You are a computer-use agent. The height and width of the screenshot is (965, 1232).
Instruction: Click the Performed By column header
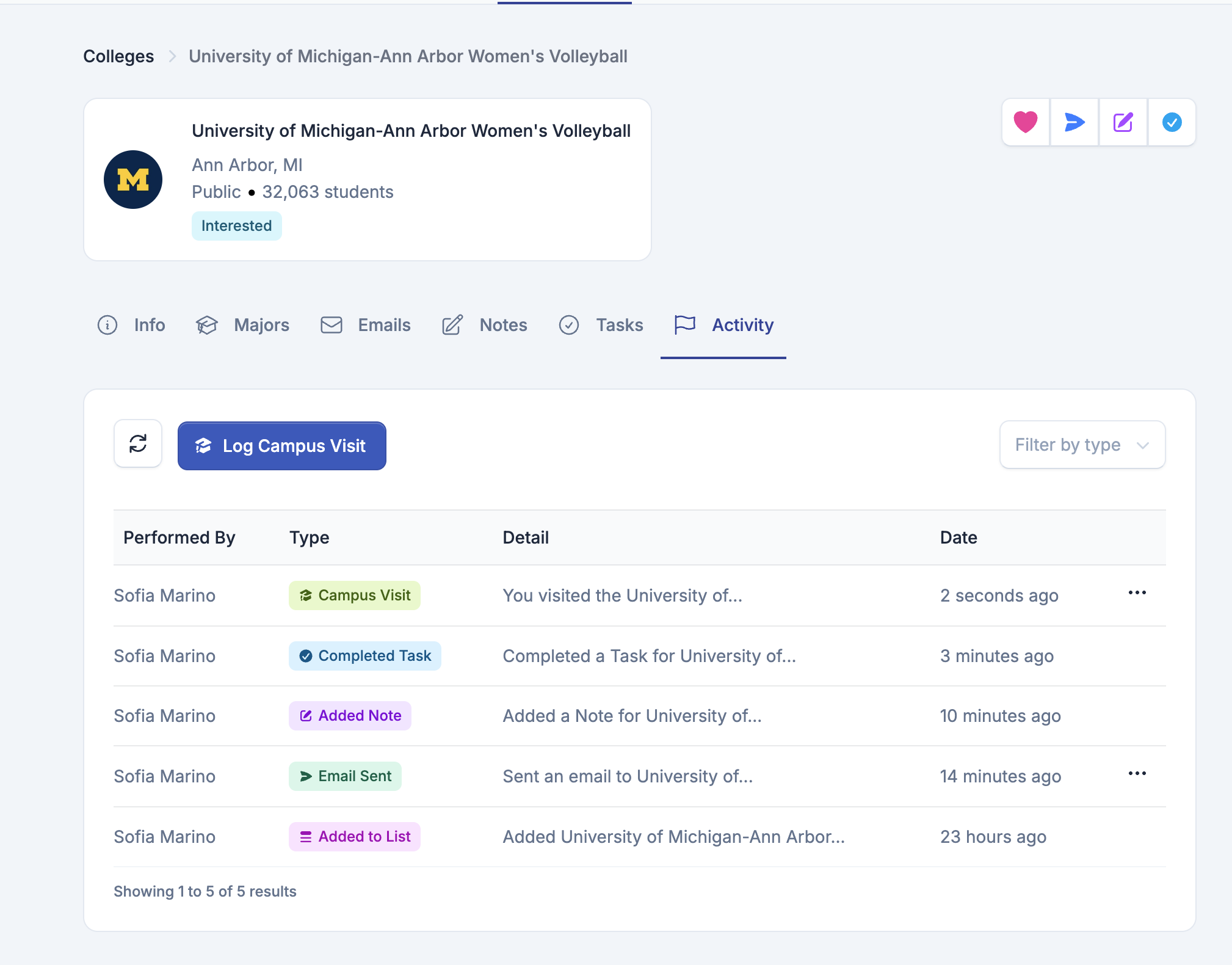pyautogui.click(x=179, y=537)
